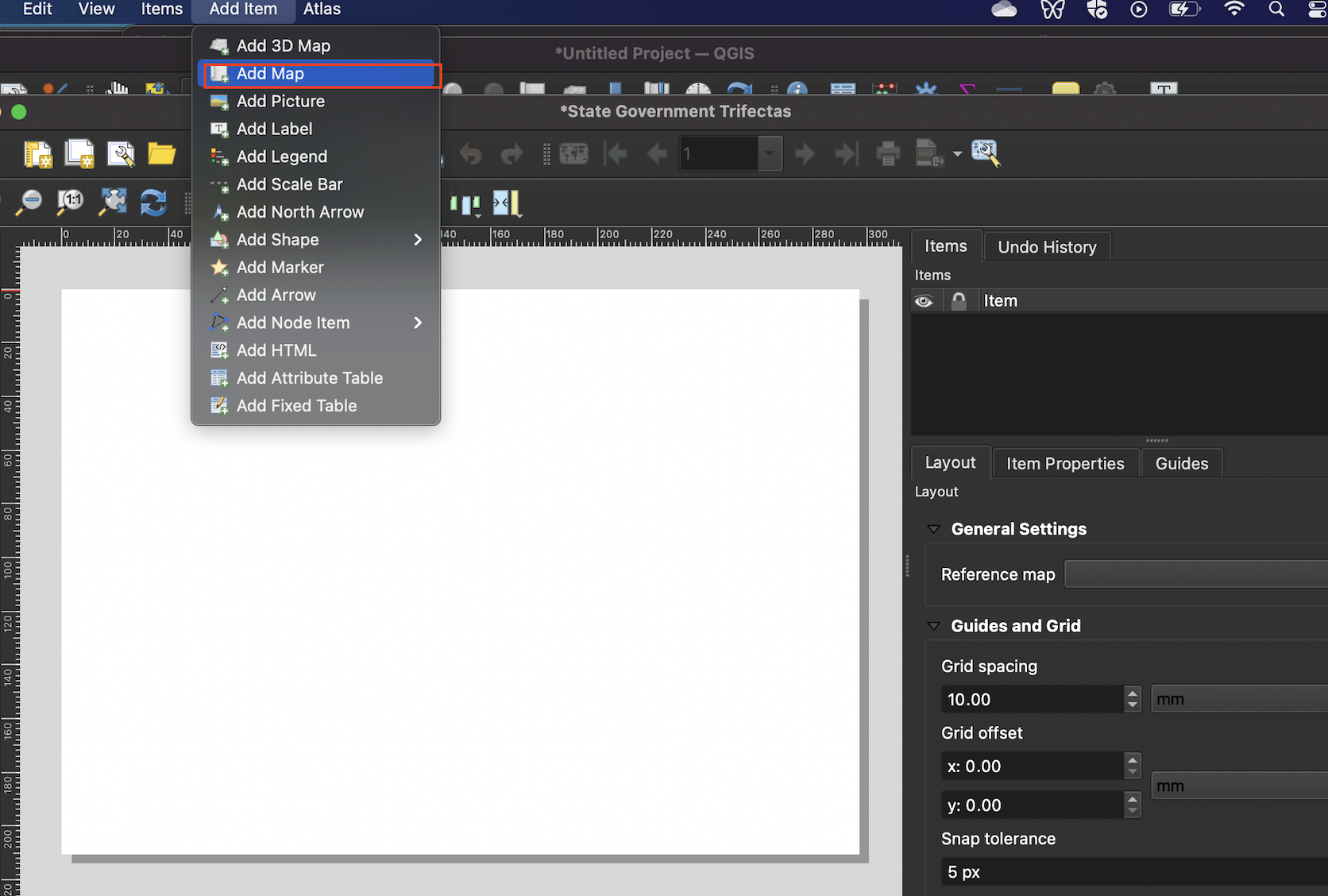Viewport: 1328px width, 896px height.
Task: Select the zoom full extent icon
Action: (x=111, y=203)
